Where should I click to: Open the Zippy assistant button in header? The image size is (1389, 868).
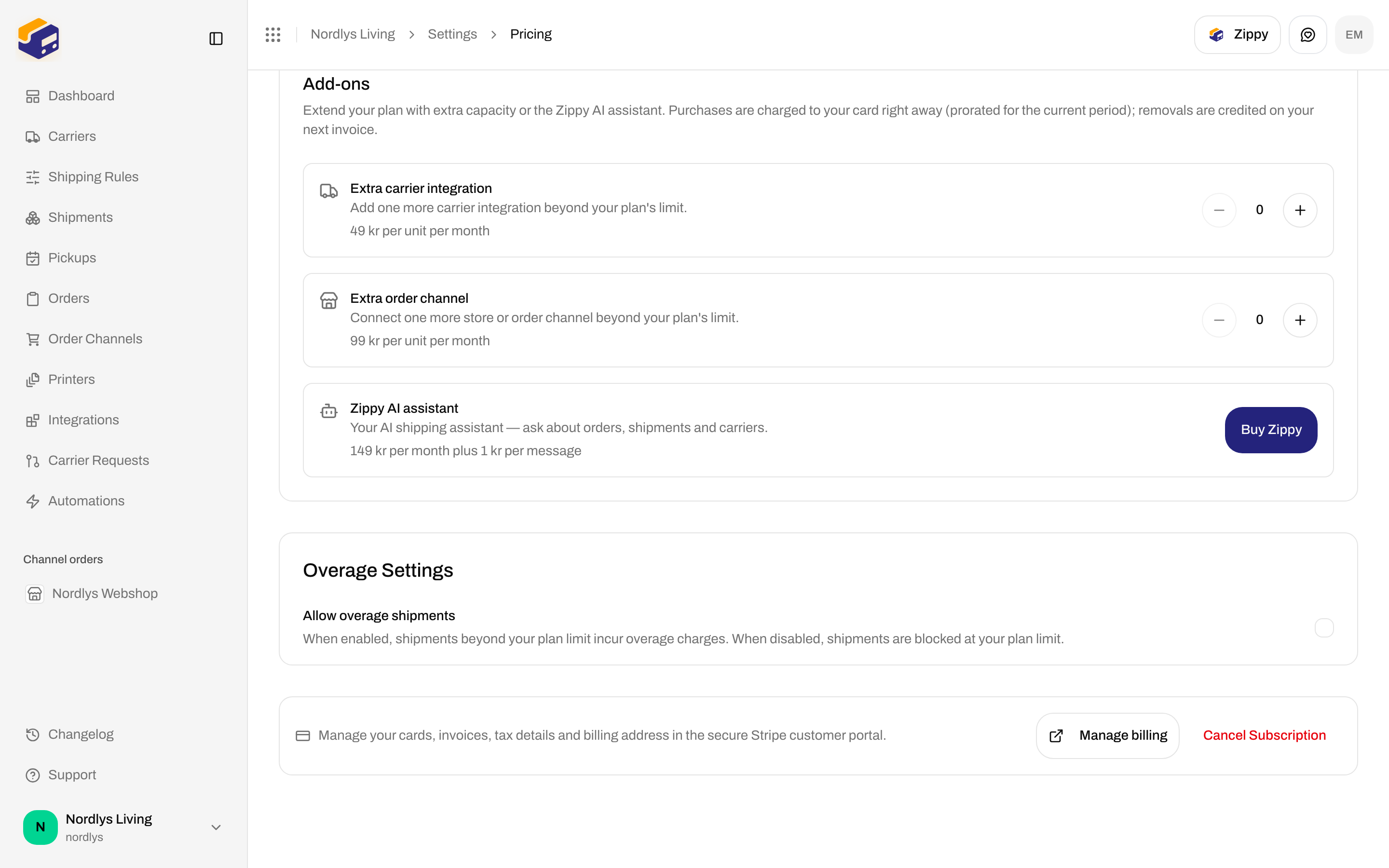pyautogui.click(x=1237, y=34)
